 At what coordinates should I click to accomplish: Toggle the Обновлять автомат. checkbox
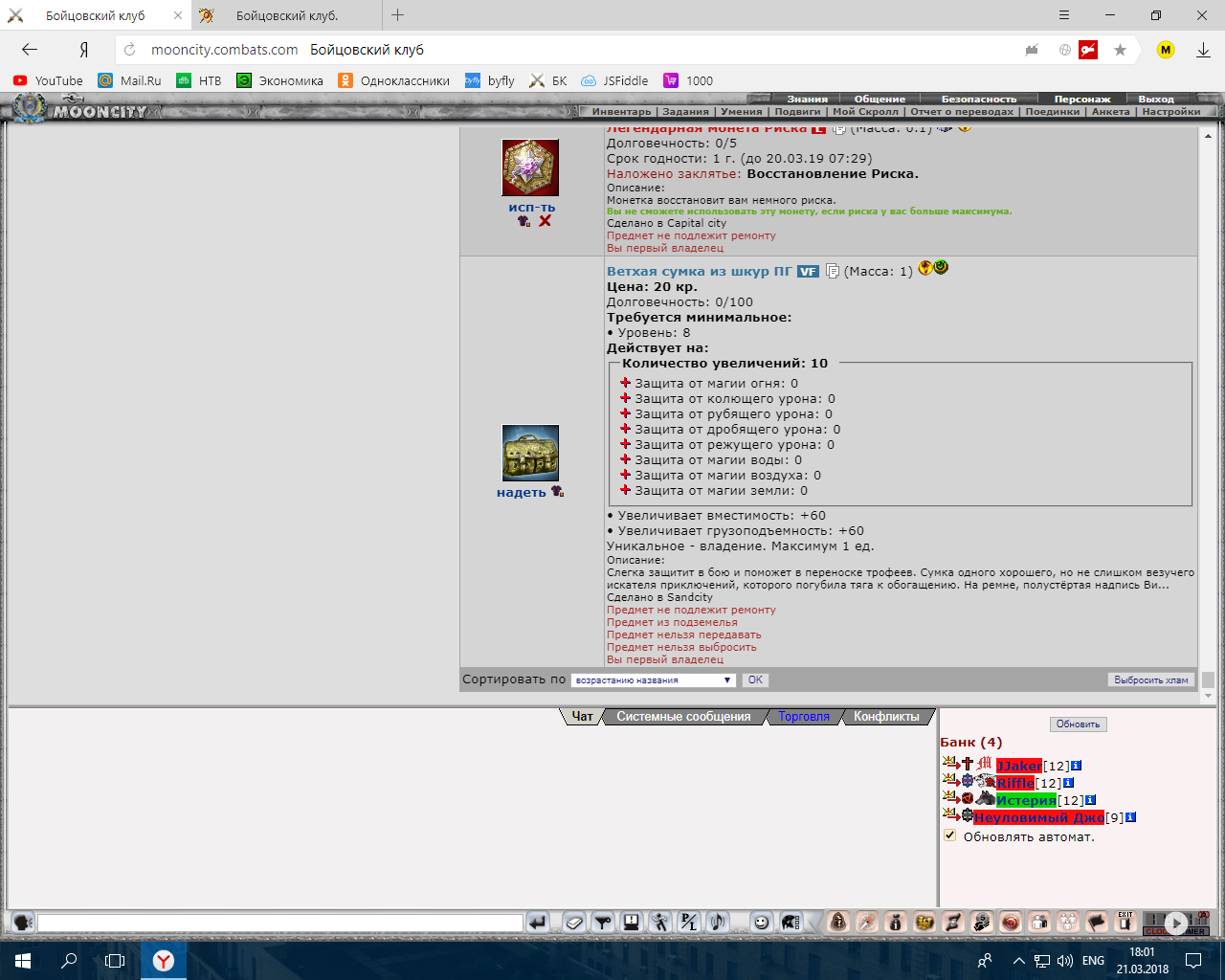click(949, 835)
